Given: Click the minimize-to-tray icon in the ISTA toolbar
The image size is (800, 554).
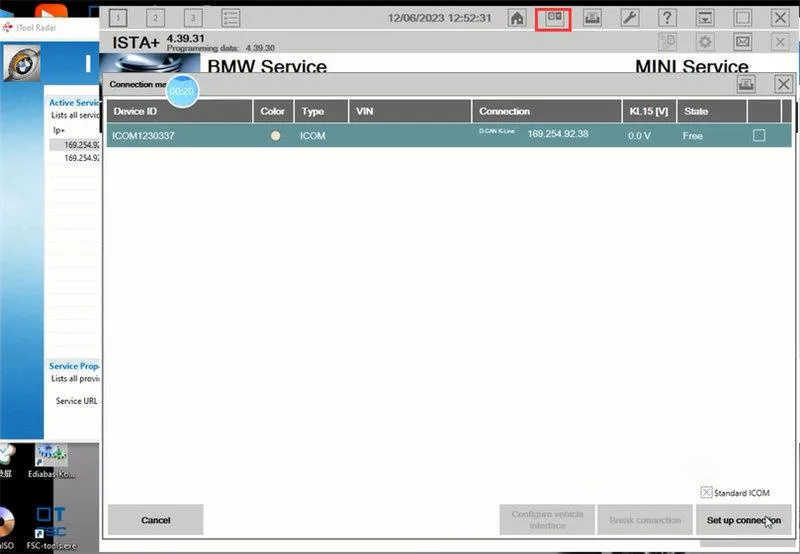Looking at the screenshot, I should [705, 18].
